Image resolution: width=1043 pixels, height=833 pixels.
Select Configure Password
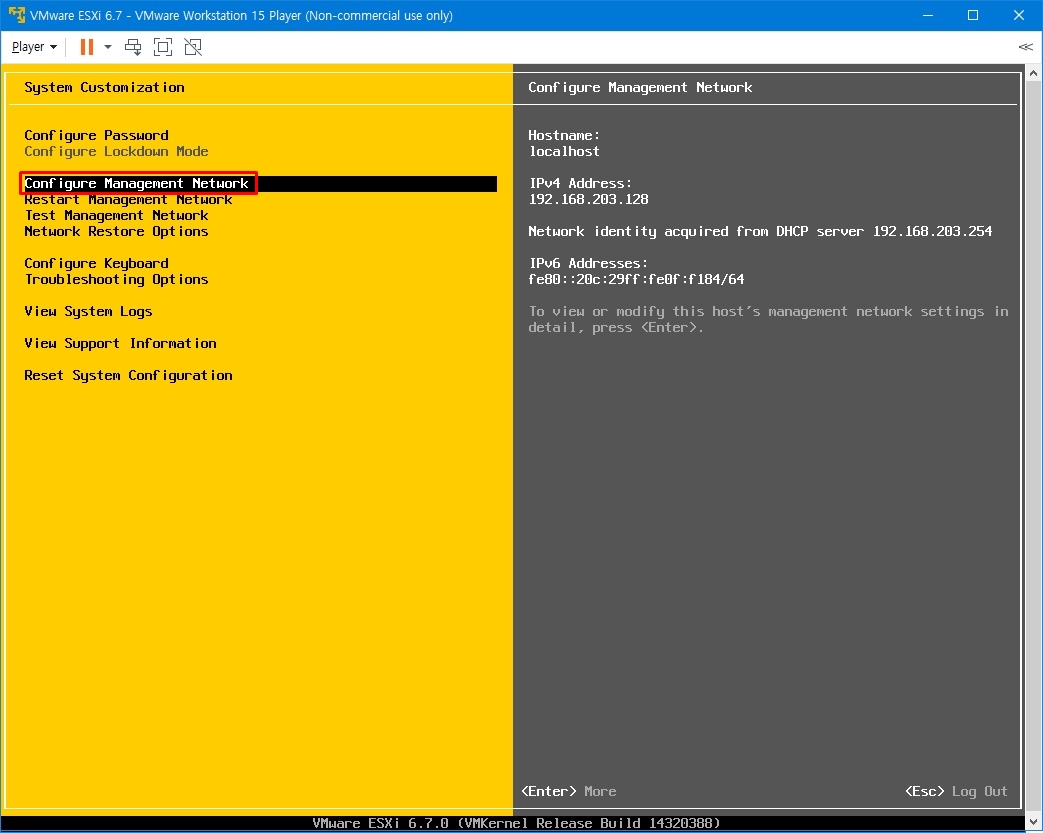click(x=96, y=135)
